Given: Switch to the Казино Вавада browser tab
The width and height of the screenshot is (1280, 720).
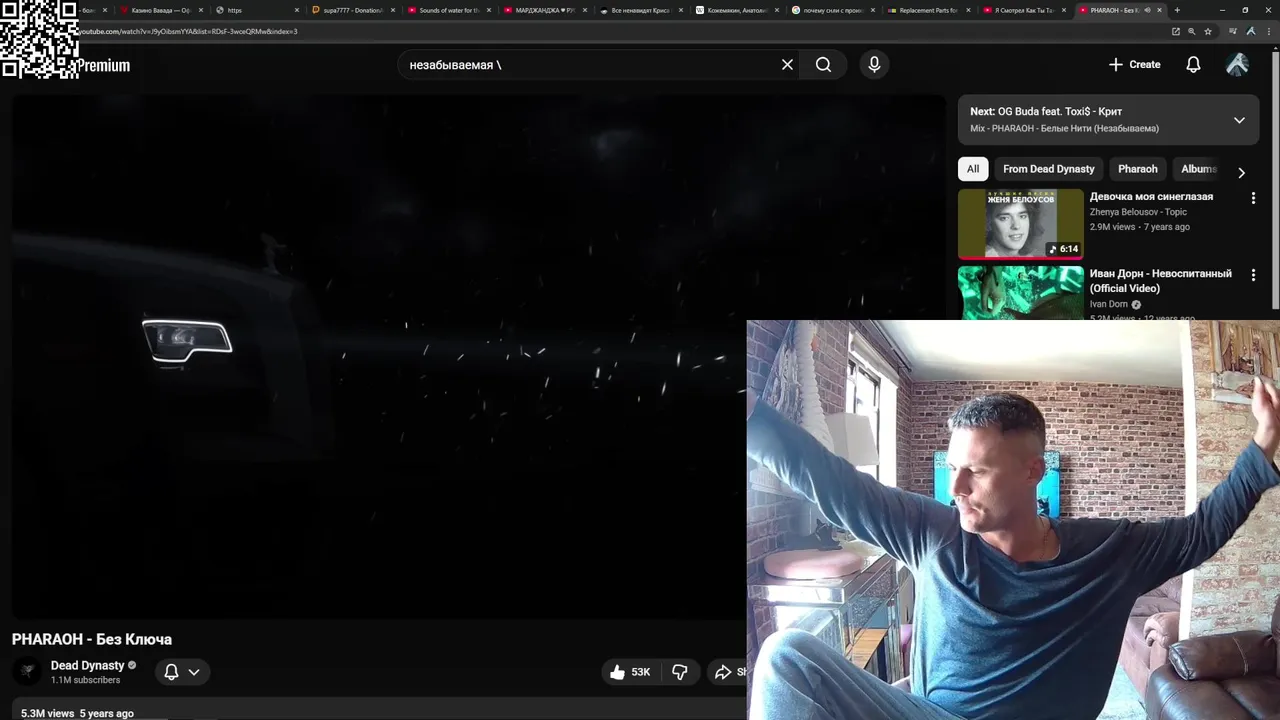Looking at the screenshot, I should tap(160, 10).
